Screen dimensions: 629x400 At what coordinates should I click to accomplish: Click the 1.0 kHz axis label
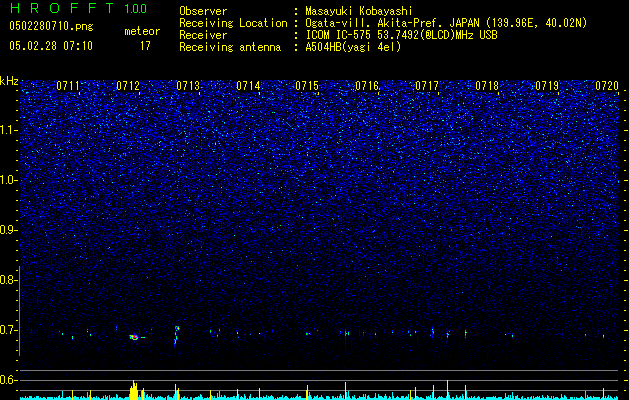pyautogui.click(x=9, y=180)
